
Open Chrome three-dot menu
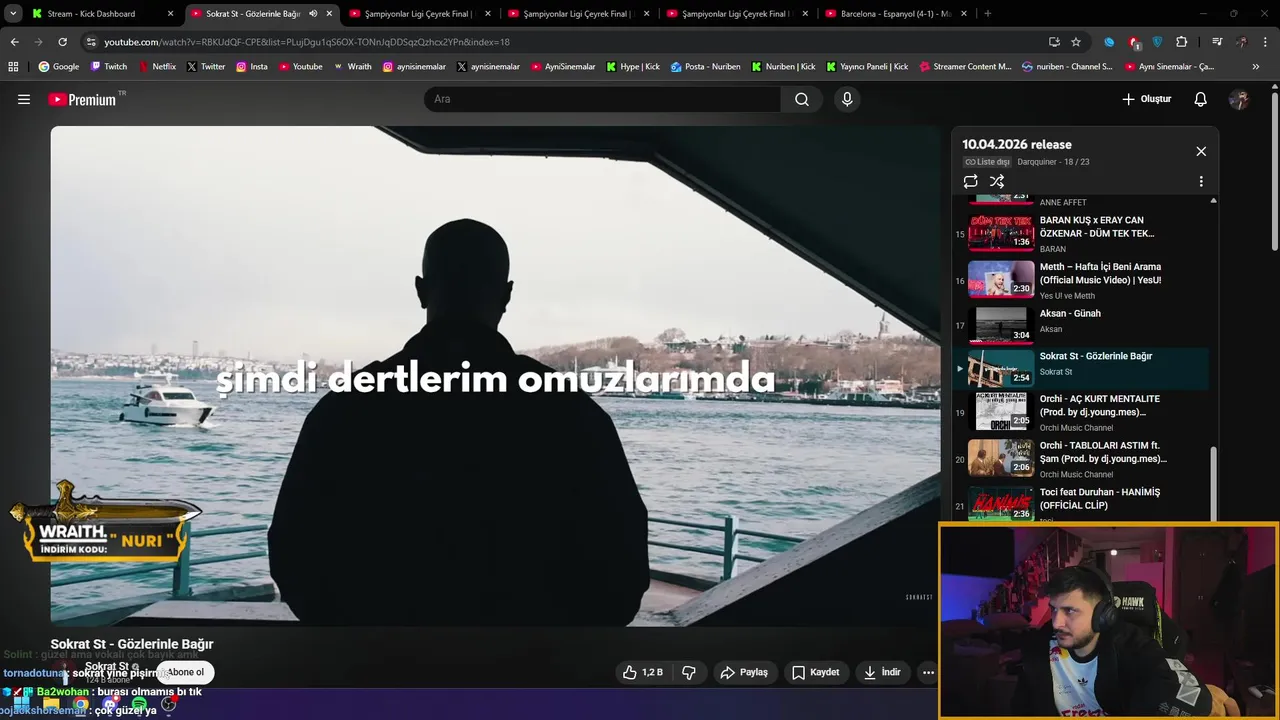1265,42
